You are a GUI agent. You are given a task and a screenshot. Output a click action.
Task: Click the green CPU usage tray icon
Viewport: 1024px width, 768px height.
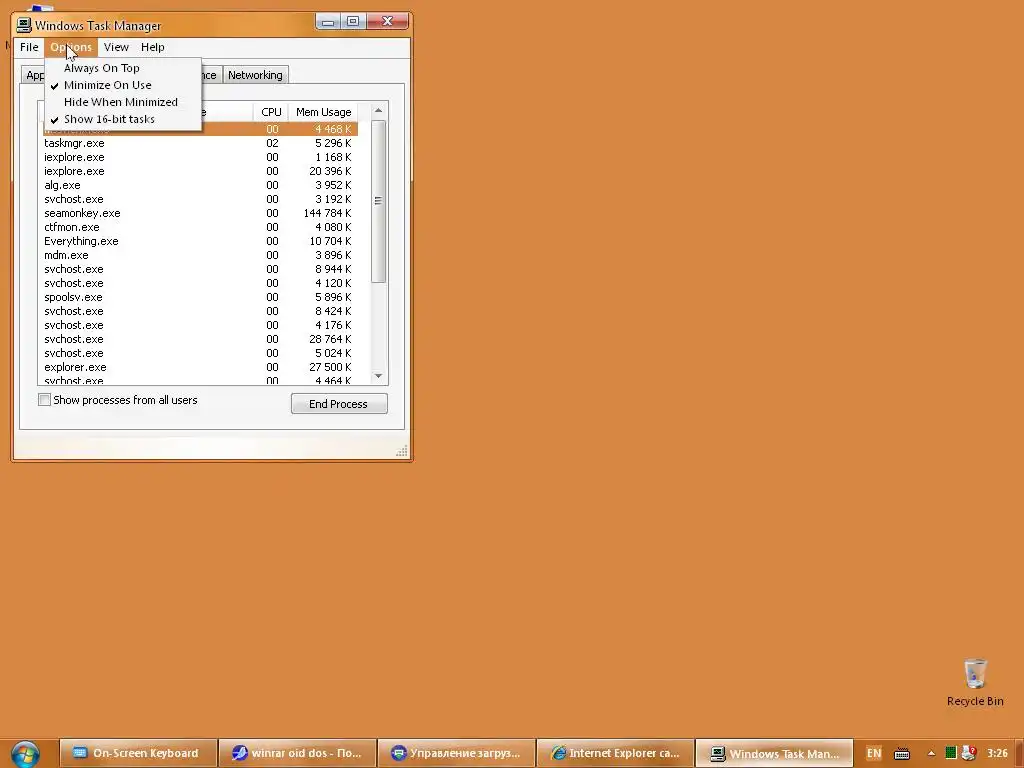[951, 753]
